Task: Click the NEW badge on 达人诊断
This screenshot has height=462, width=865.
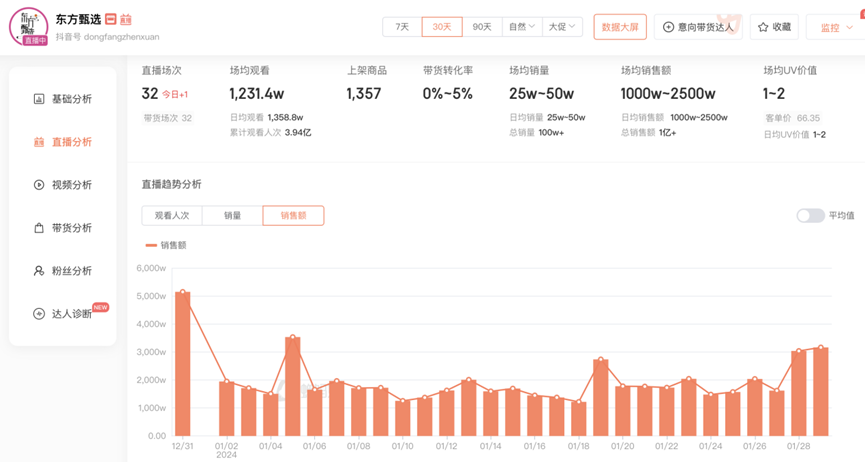Action: (x=100, y=307)
